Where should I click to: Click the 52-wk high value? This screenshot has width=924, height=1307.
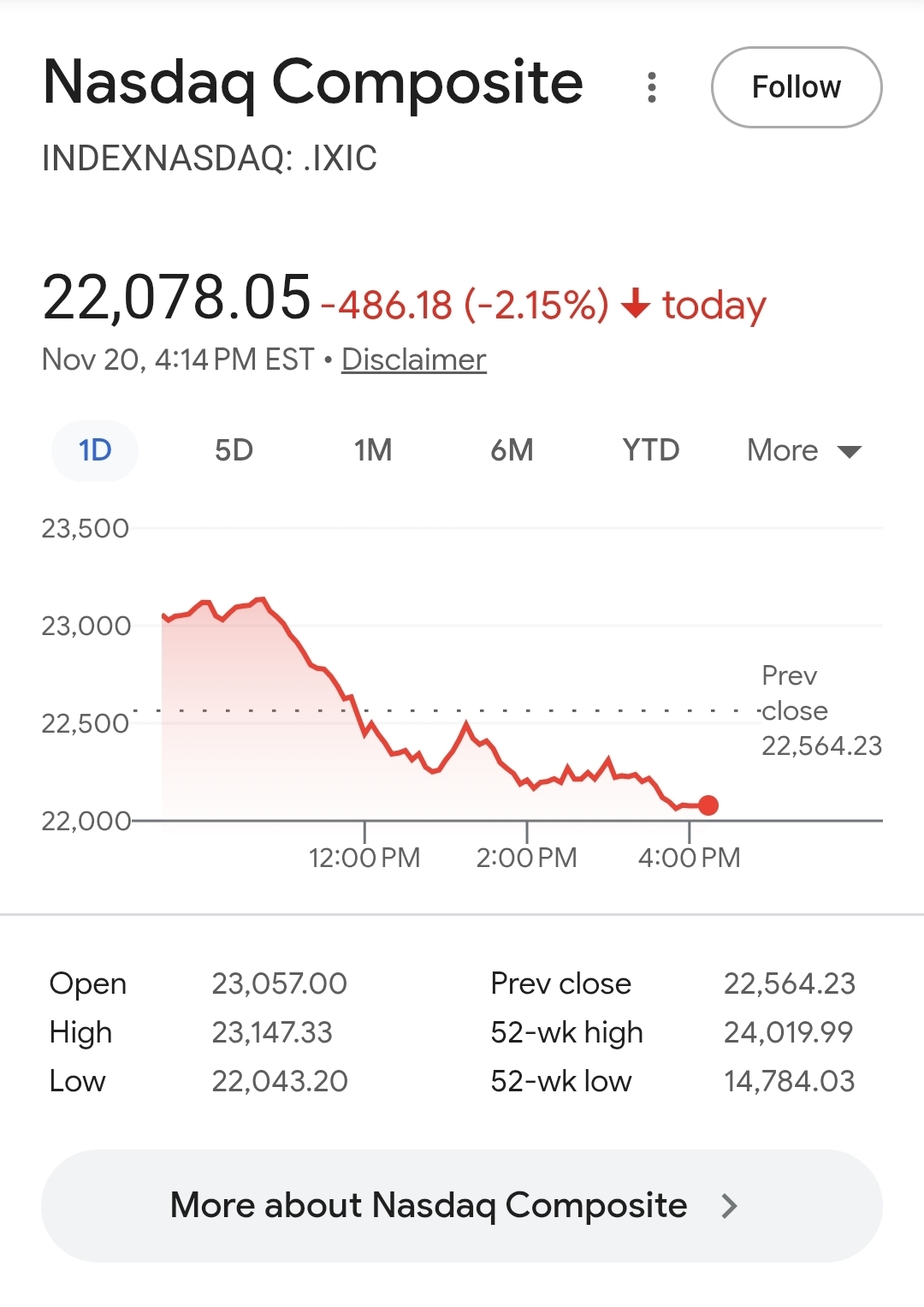coord(788,1032)
